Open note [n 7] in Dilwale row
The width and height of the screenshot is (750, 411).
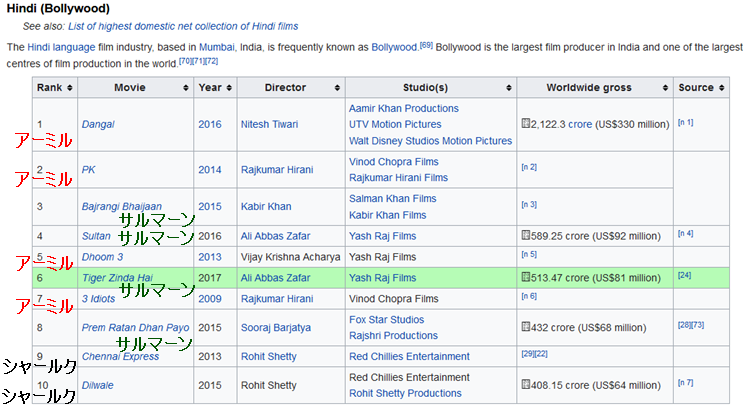click(x=685, y=383)
